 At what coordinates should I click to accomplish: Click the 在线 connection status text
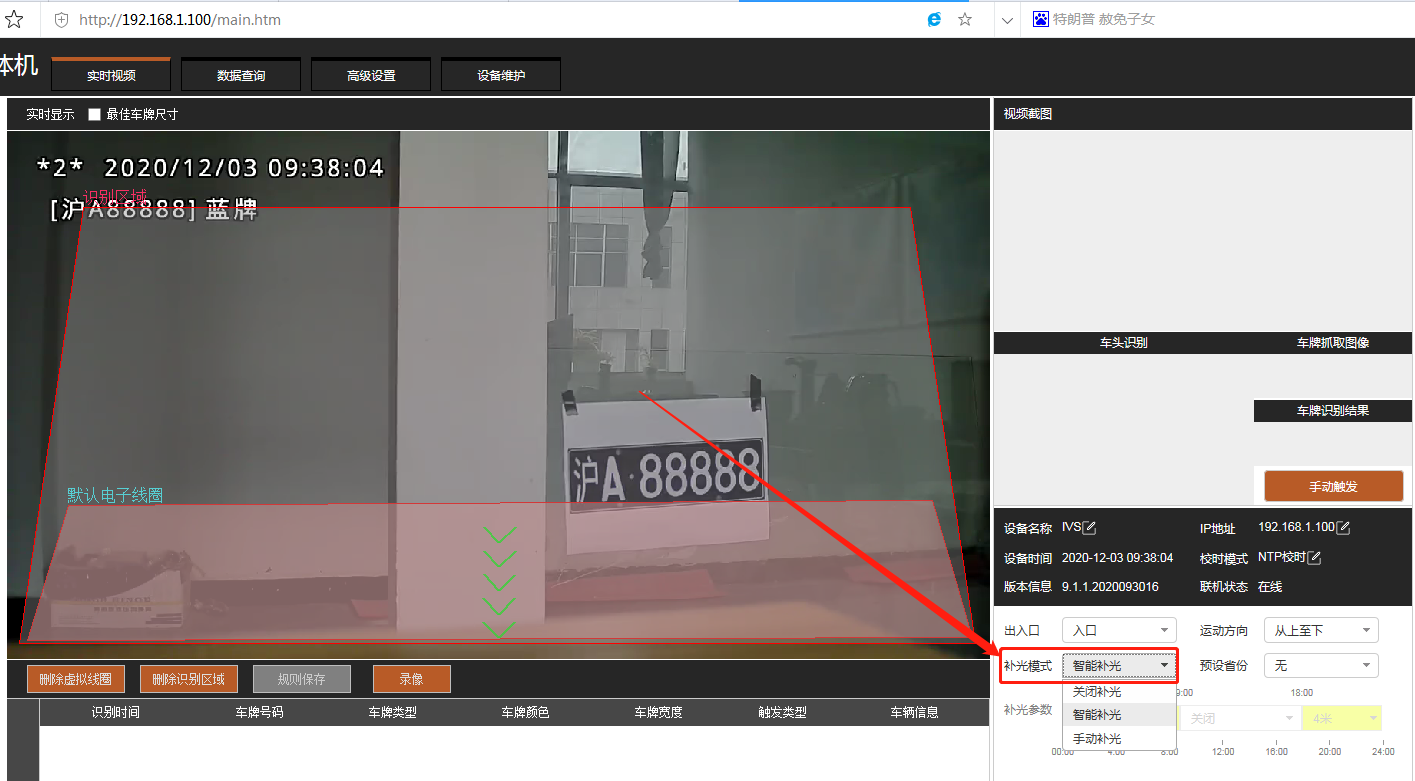(1270, 587)
